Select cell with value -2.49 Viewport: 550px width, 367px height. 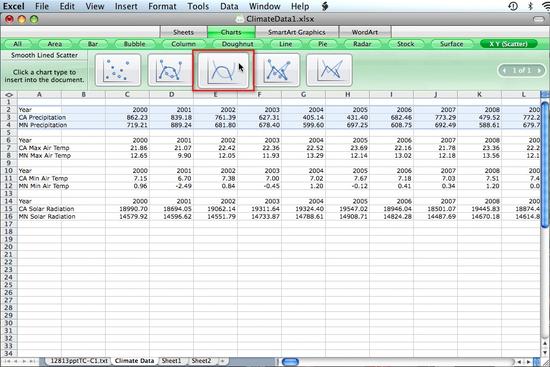pyautogui.click(x=172, y=186)
